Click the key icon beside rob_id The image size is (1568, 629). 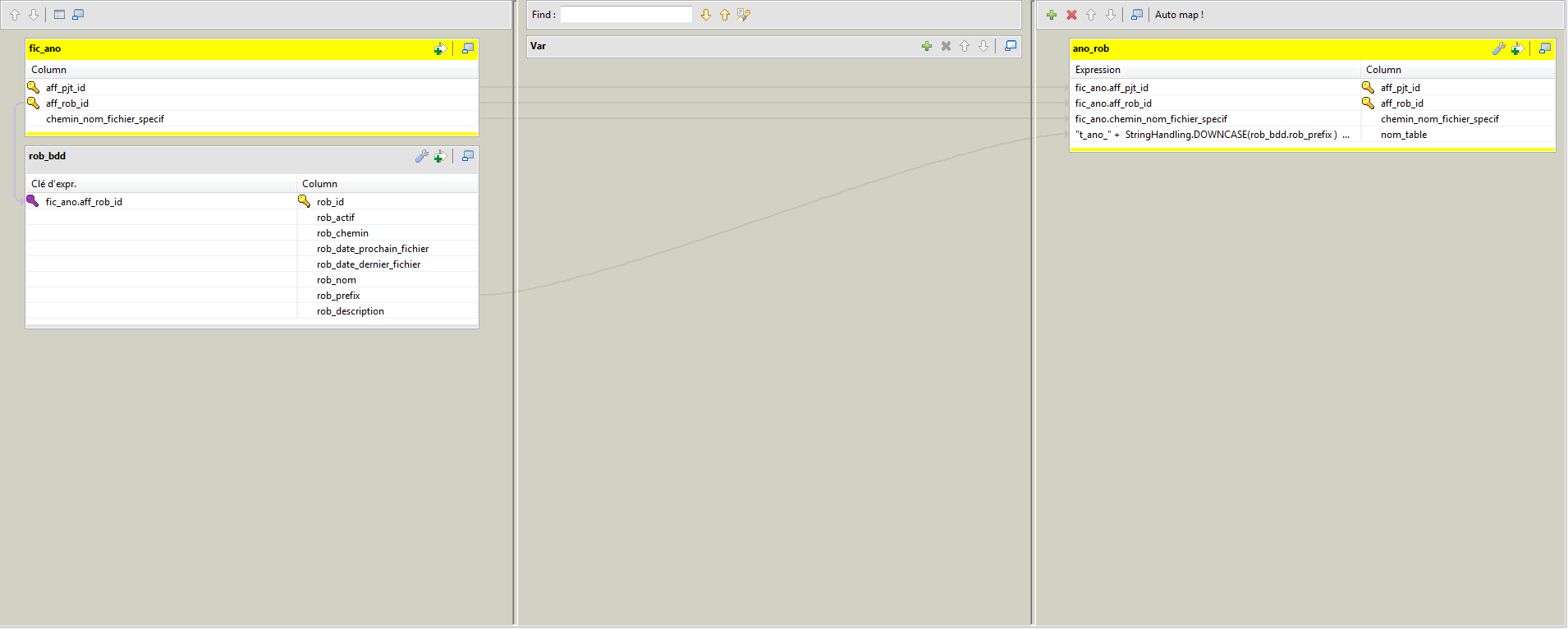pyautogui.click(x=304, y=201)
